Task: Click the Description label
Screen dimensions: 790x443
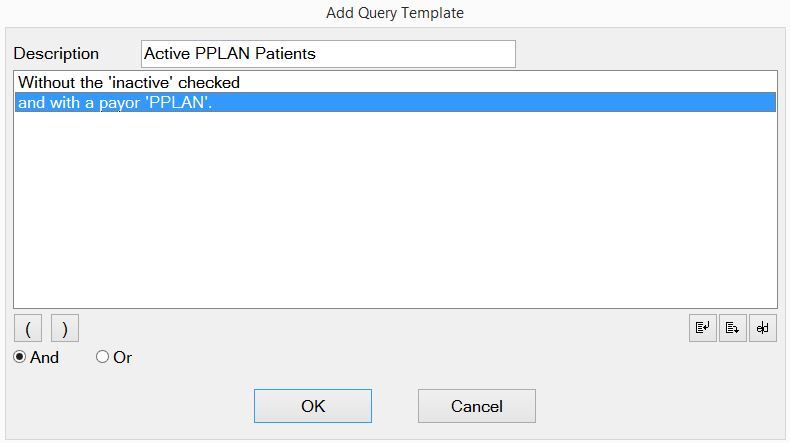Action: [x=56, y=54]
